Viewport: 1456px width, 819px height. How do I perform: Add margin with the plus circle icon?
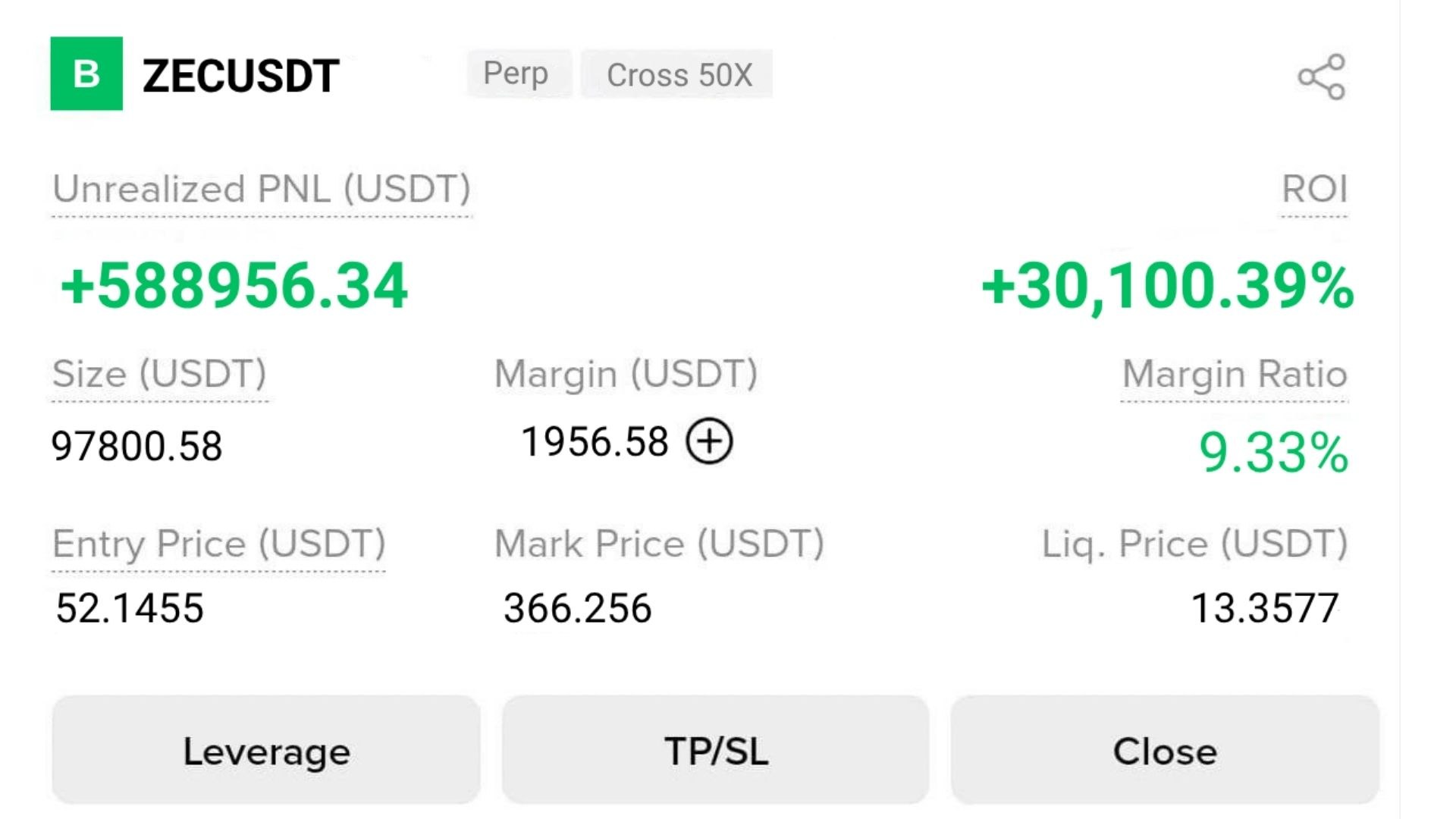pyautogui.click(x=709, y=441)
